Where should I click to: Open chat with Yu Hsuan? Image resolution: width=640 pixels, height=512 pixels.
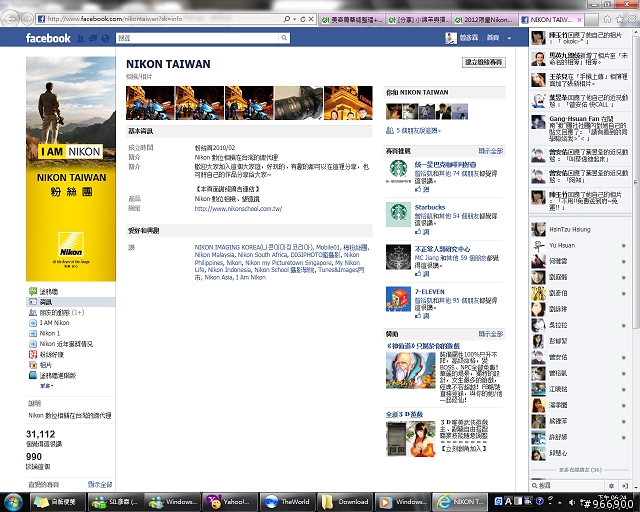click(580, 245)
